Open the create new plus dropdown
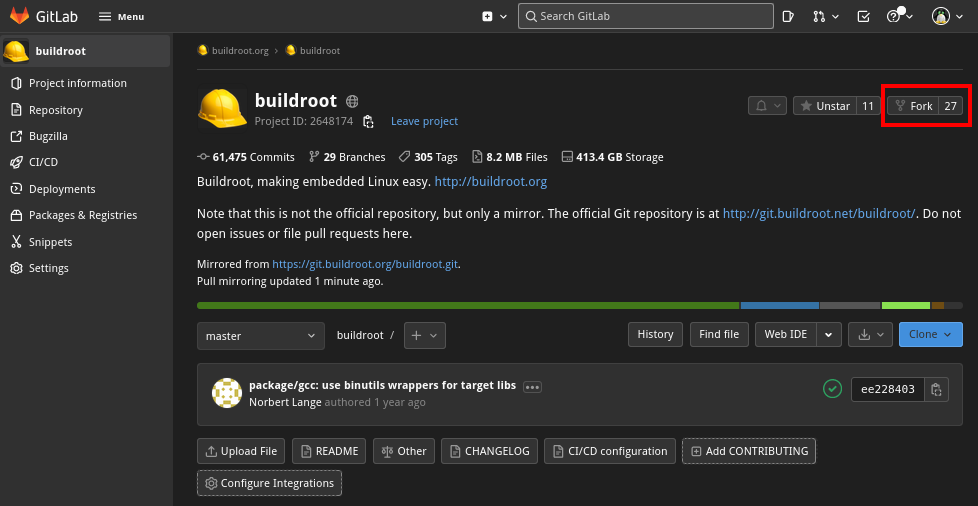This screenshot has height=506, width=978. (x=495, y=17)
